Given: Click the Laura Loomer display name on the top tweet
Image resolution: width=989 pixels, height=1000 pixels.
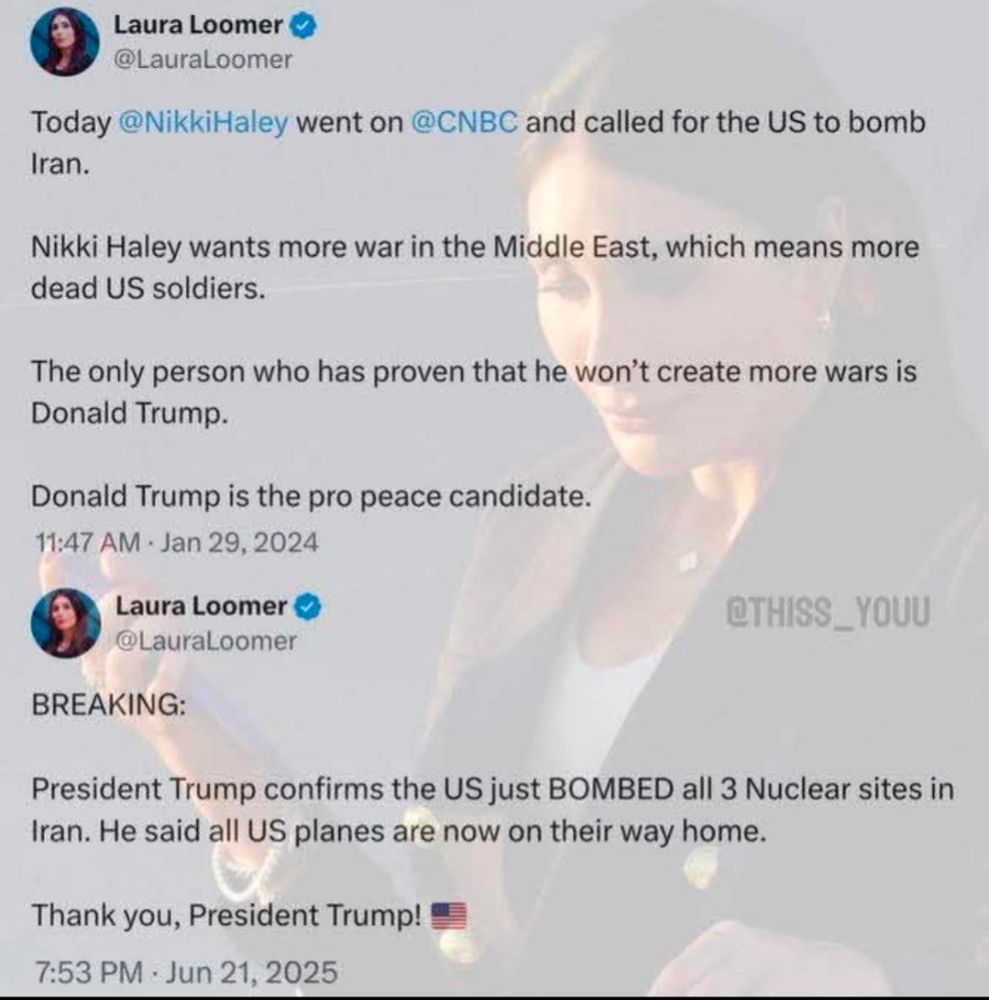Looking at the screenshot, I should coord(198,26).
